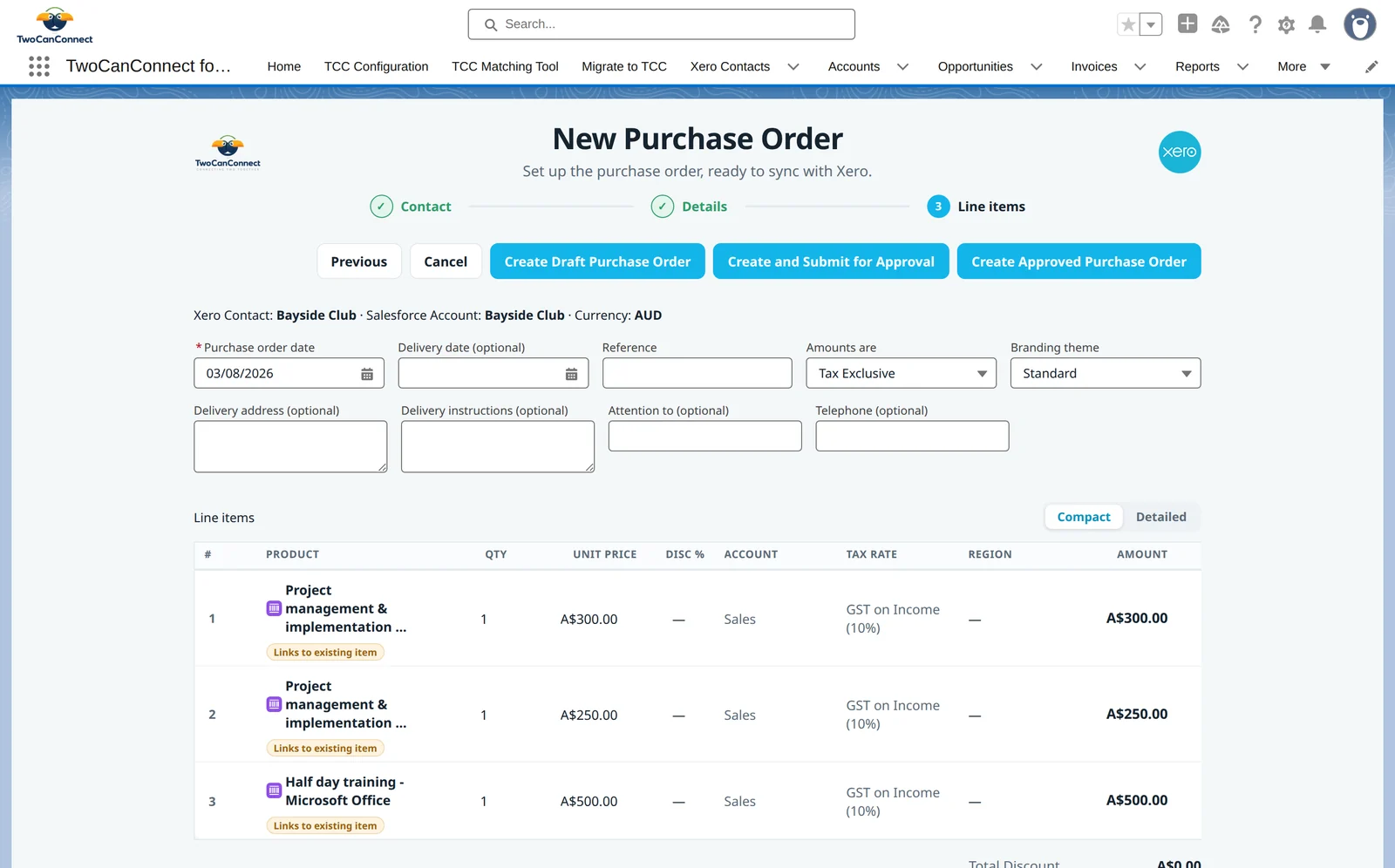This screenshot has height=868, width=1395.
Task: Open the App Launcher grid icon
Action: point(38,66)
